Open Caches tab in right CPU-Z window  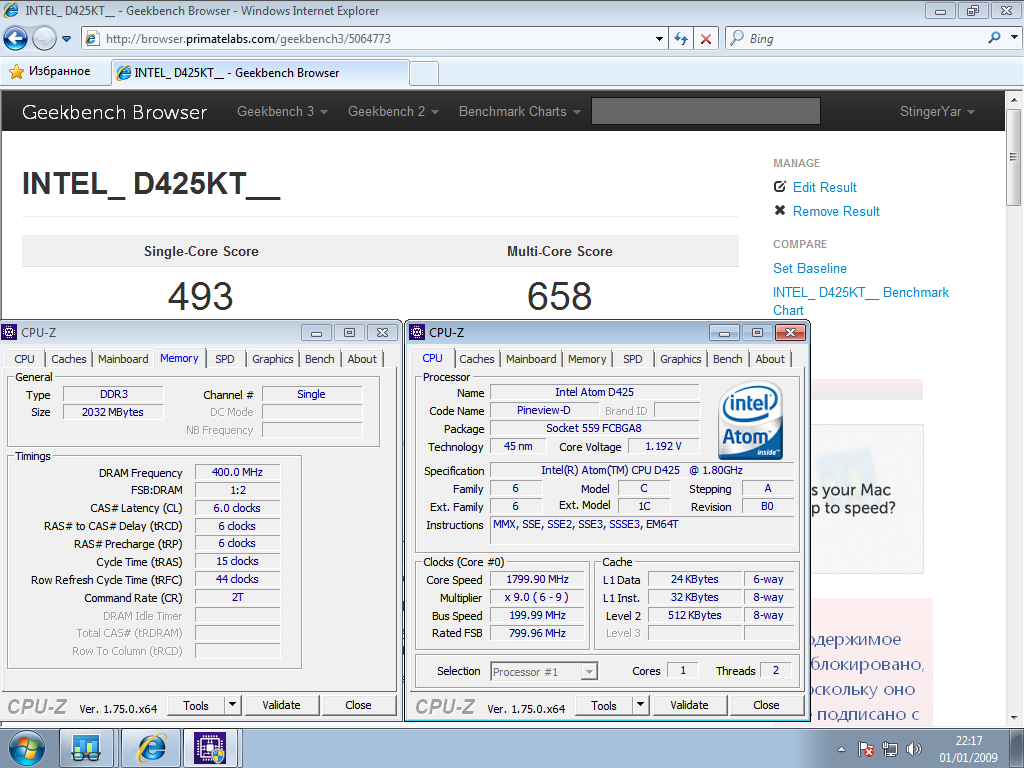tap(477, 359)
